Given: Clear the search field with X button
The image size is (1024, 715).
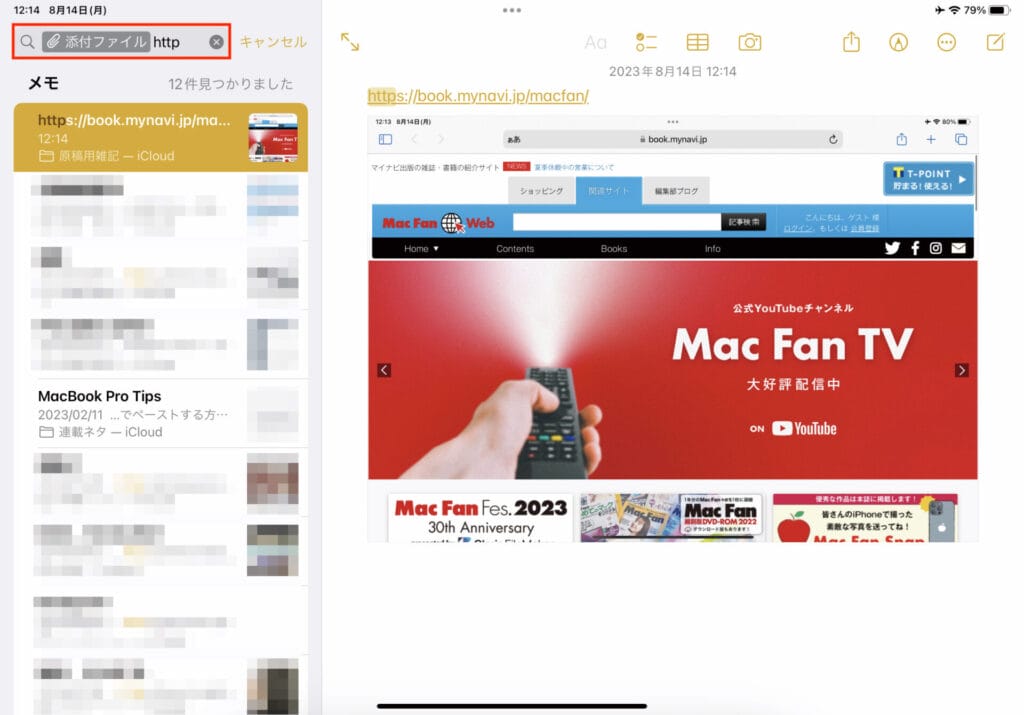Looking at the screenshot, I should click(x=216, y=42).
